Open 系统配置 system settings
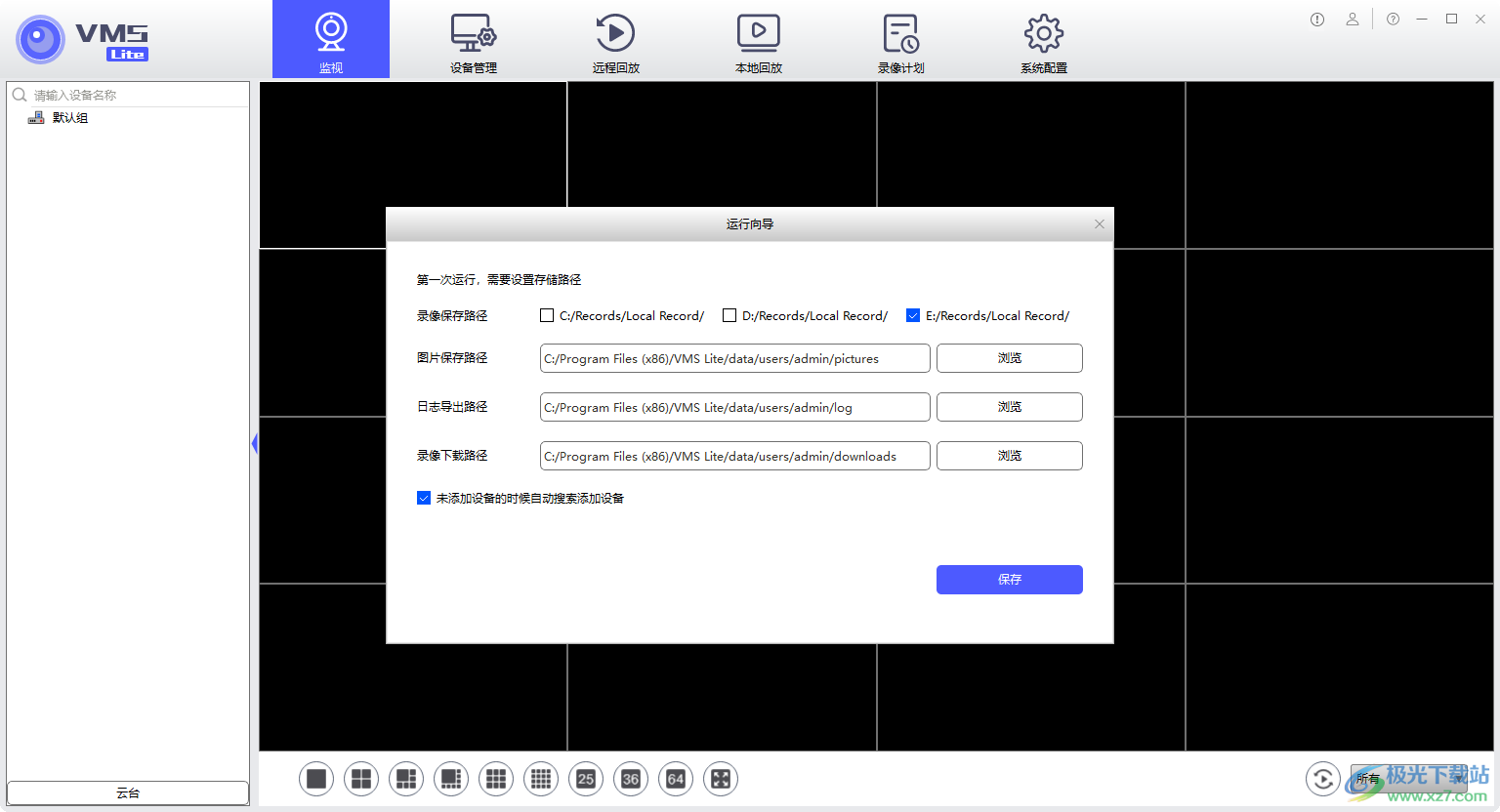The width and height of the screenshot is (1500, 812). (x=1042, y=39)
